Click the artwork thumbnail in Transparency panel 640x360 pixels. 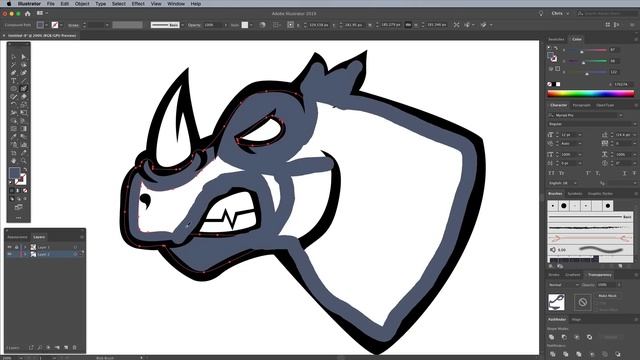click(x=556, y=302)
